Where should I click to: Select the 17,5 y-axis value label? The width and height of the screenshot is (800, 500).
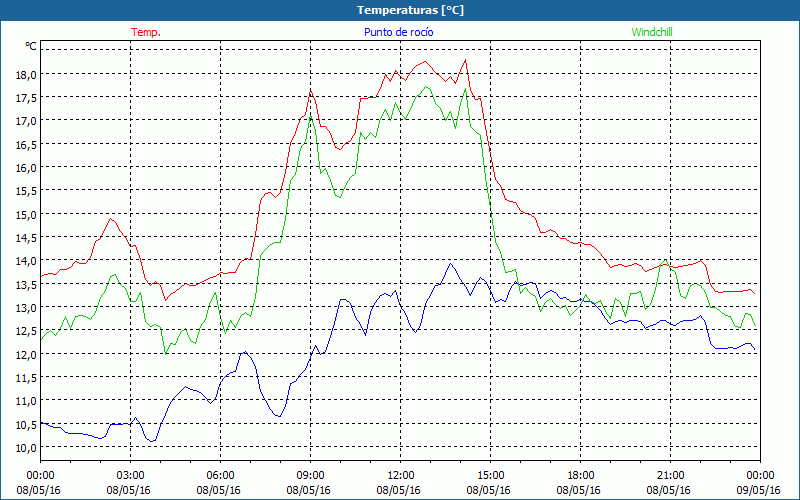tap(24, 98)
